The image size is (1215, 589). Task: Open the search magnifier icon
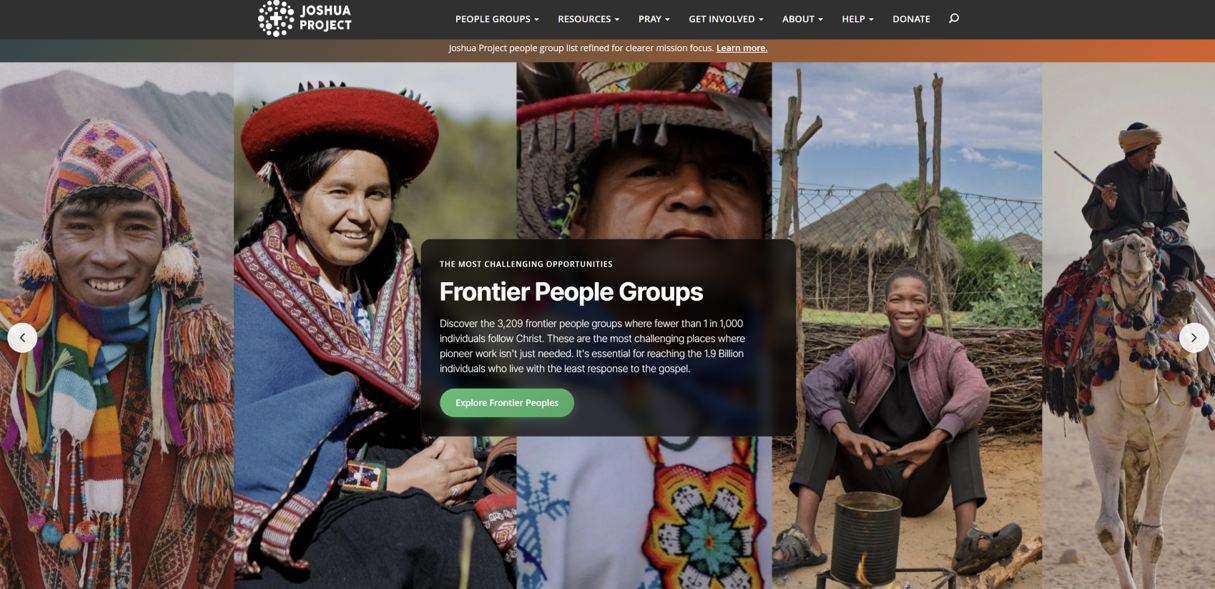[x=954, y=18]
